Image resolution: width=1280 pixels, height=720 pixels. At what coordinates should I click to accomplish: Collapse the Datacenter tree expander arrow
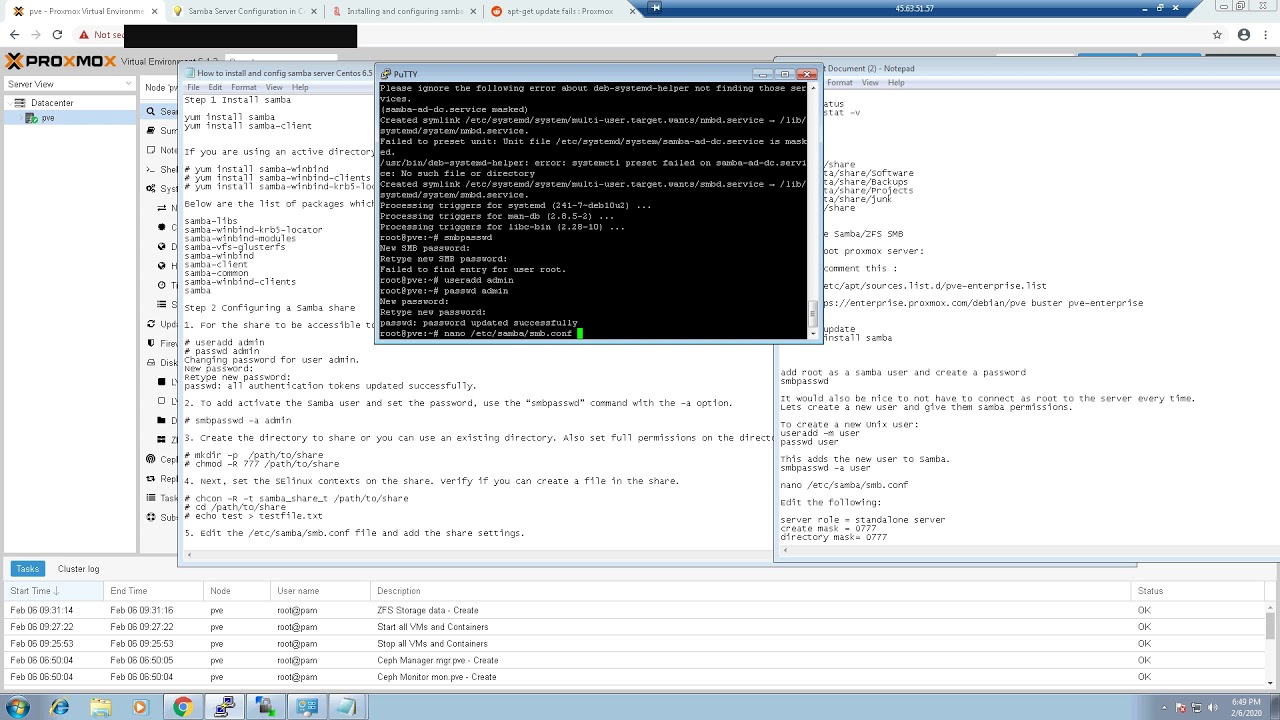pyautogui.click(x=10, y=103)
